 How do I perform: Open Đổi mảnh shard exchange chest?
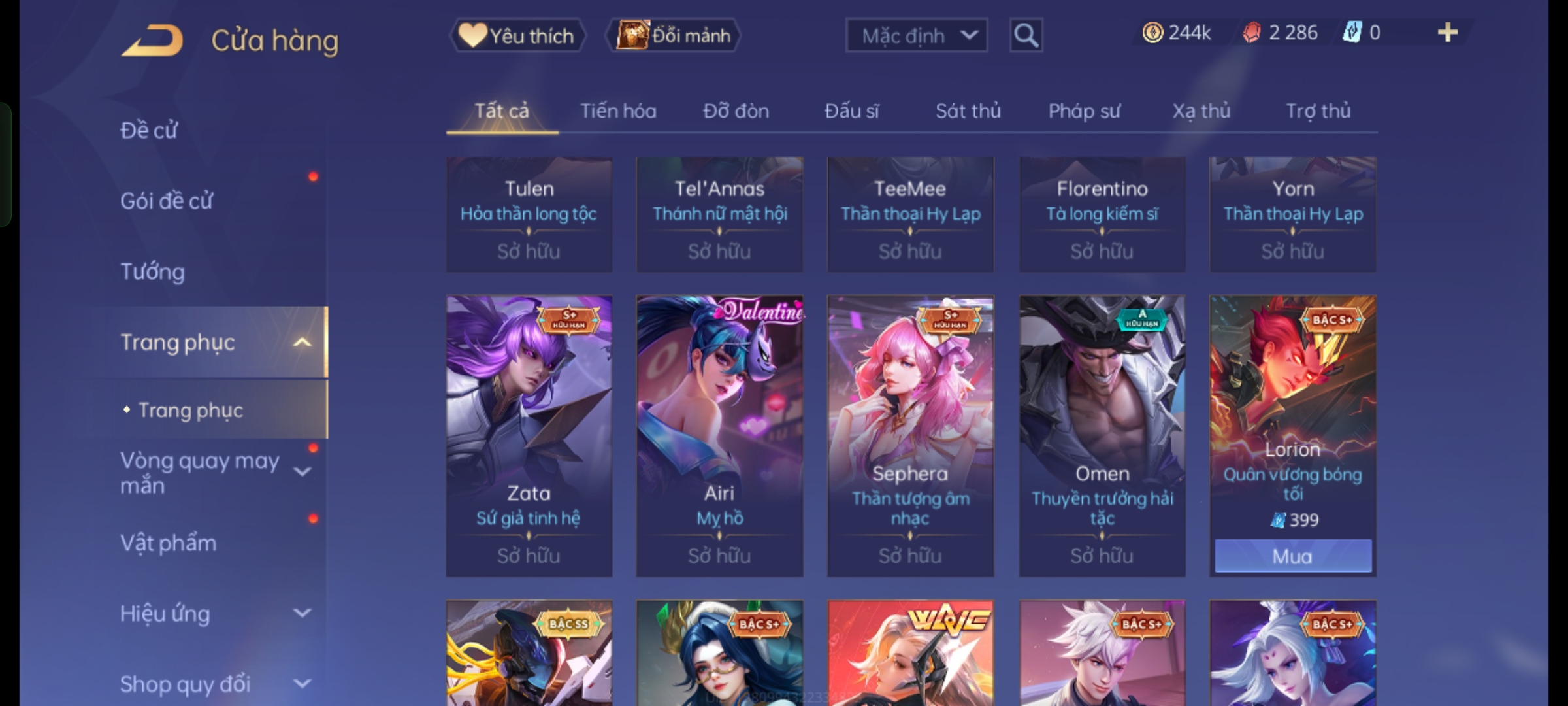coord(674,35)
